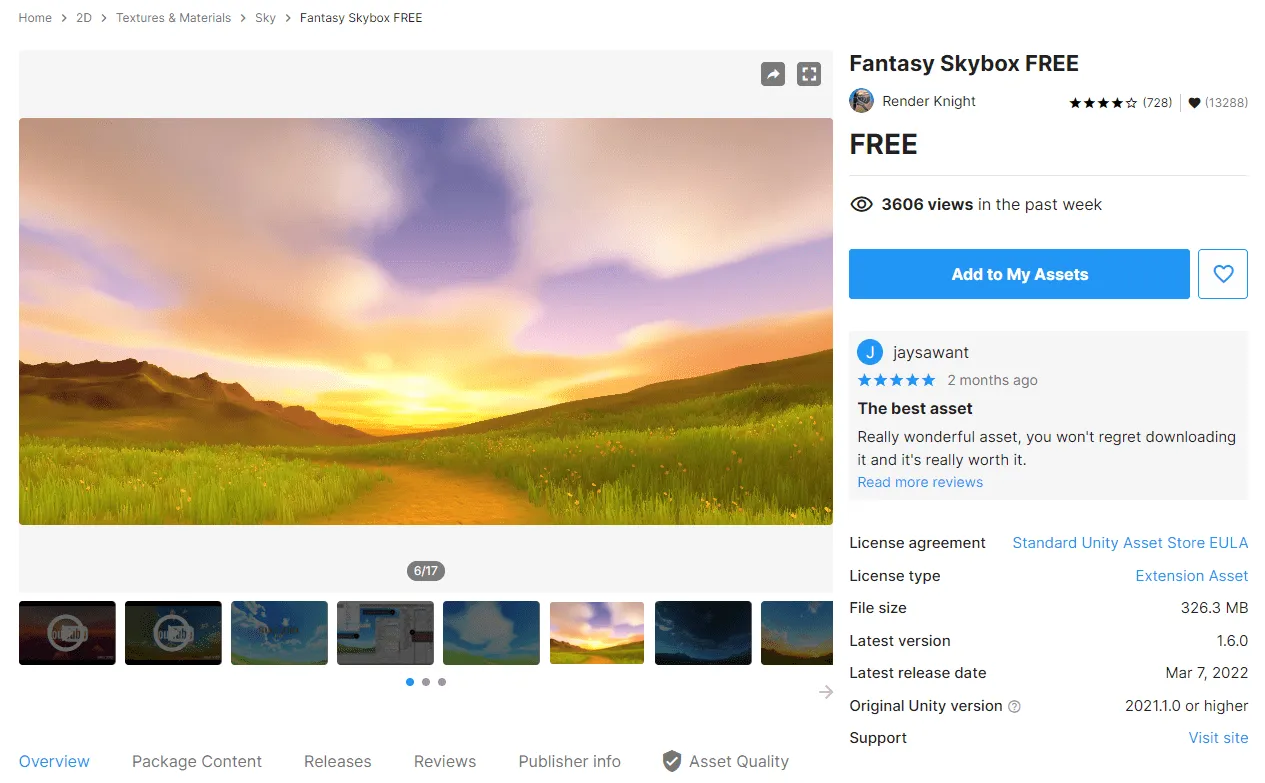The image size is (1265, 783).
Task: Open the Releases tab
Action: tap(338, 761)
